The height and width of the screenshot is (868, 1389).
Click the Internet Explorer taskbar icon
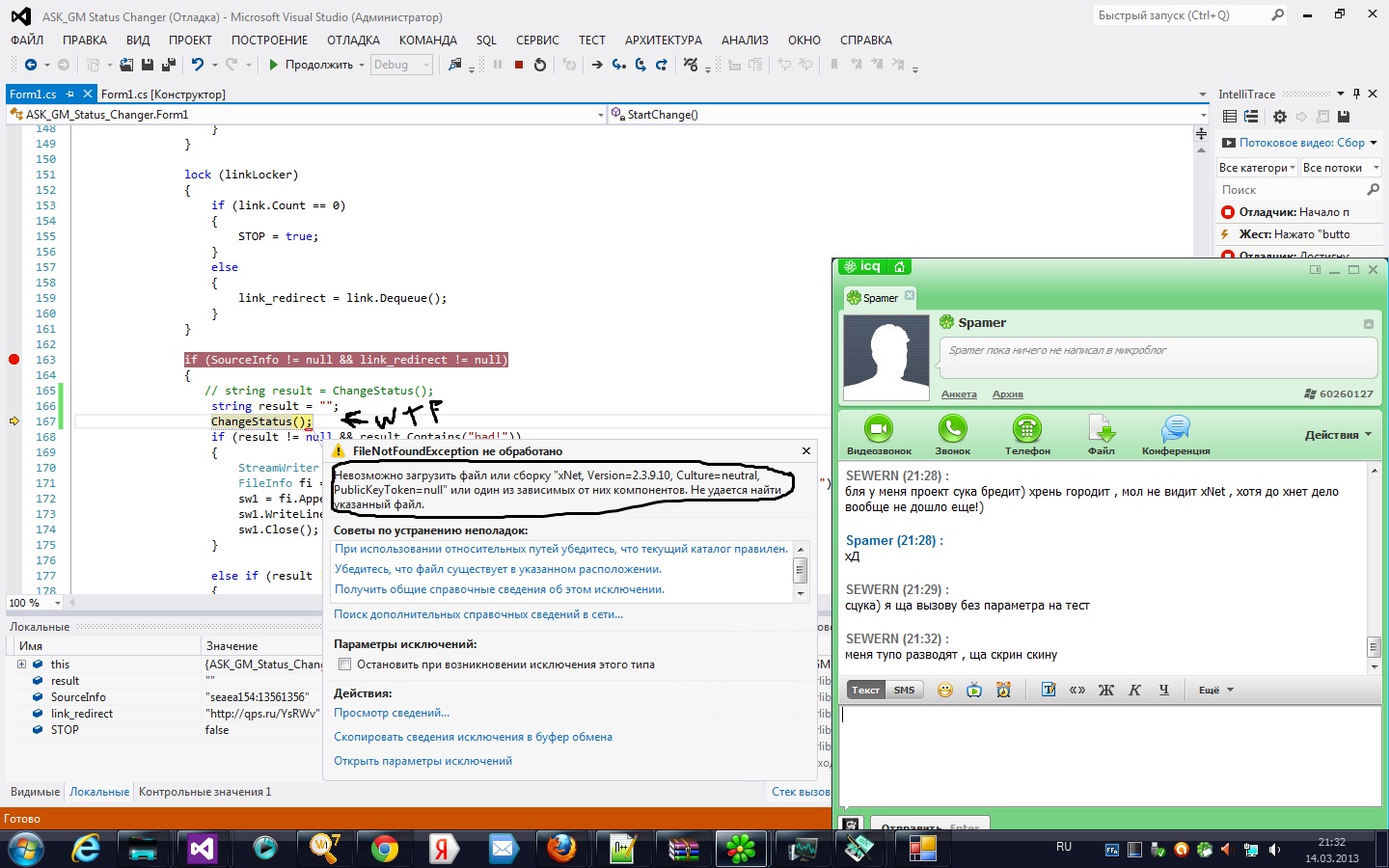coord(86,849)
